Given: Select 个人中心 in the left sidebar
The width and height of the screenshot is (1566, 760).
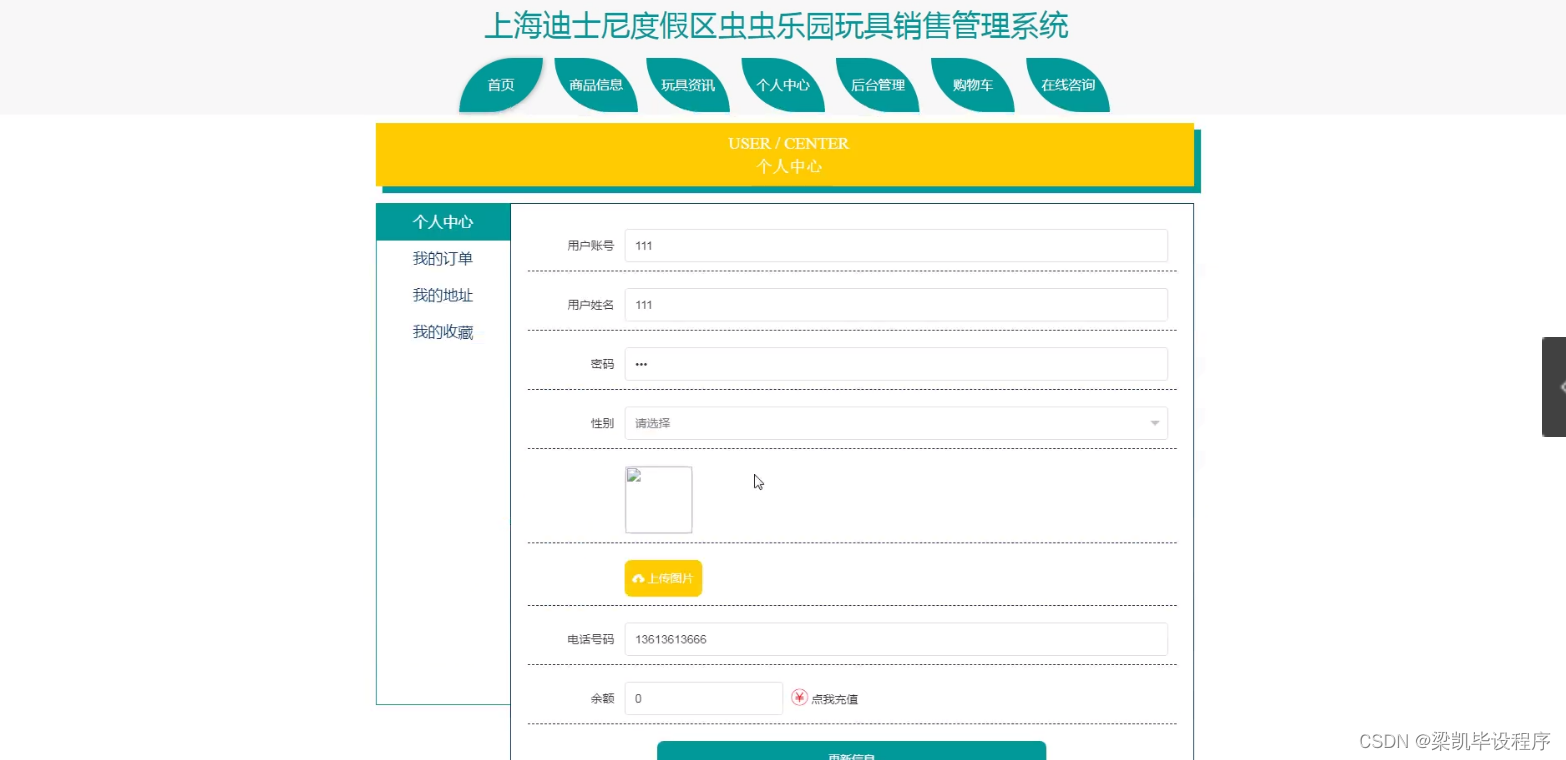Looking at the screenshot, I should tap(443, 222).
